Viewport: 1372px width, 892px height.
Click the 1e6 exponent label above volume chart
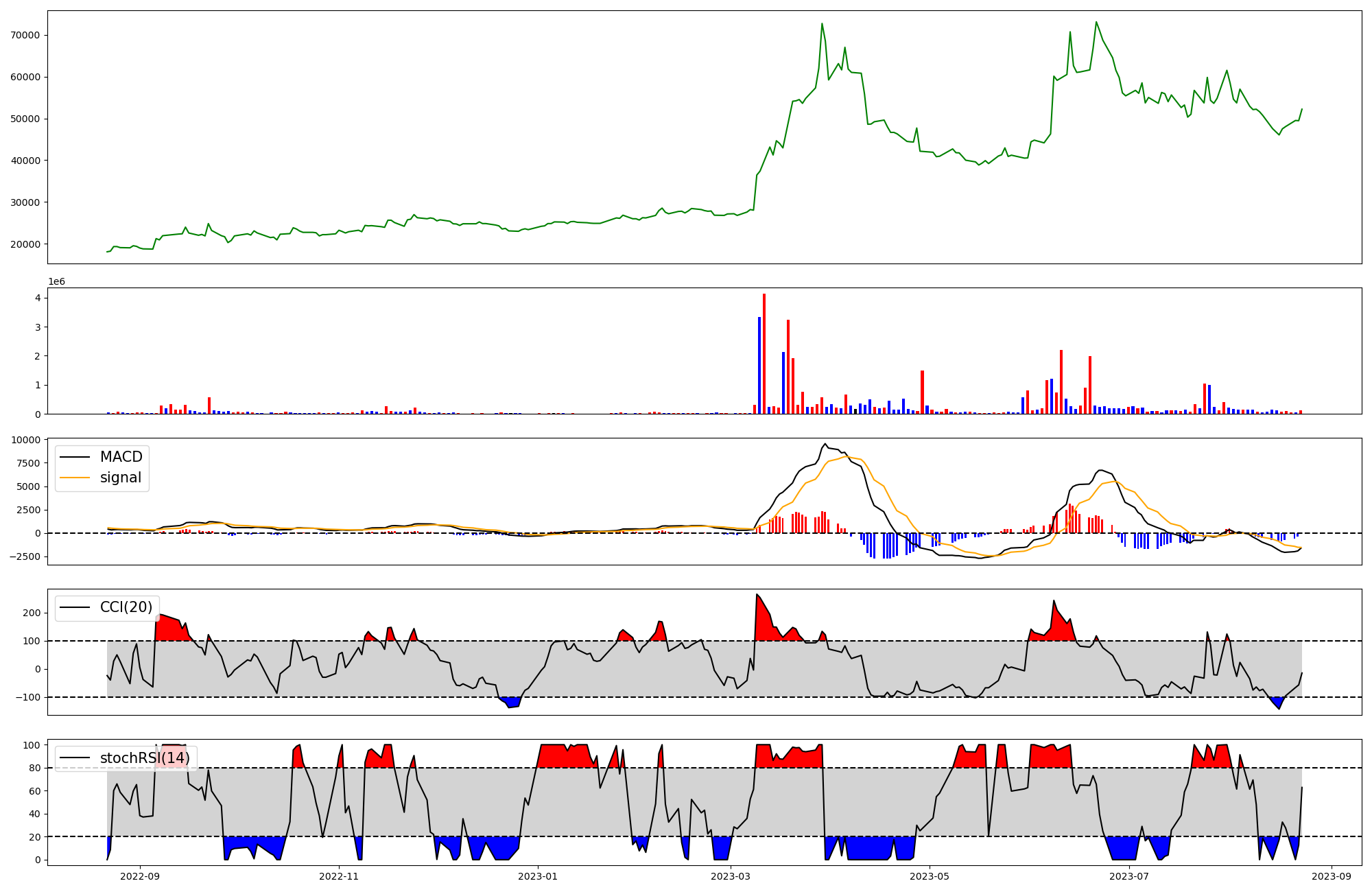(56, 282)
